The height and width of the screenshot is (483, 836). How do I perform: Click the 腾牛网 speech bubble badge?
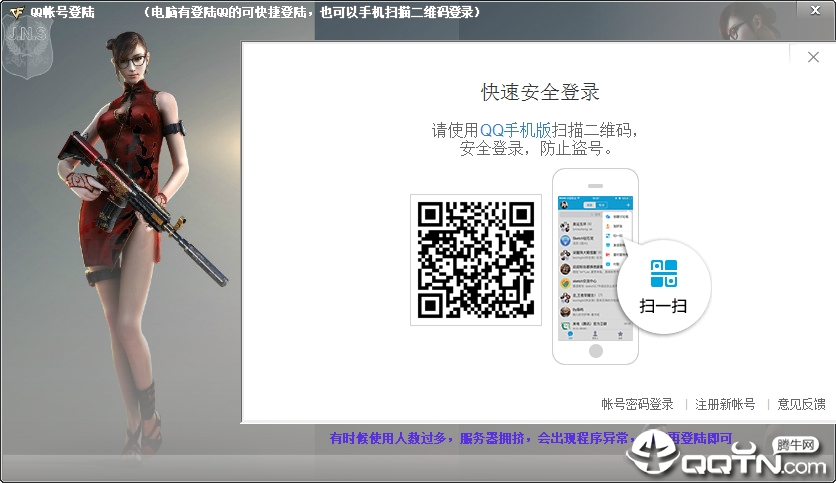[x=795, y=445]
